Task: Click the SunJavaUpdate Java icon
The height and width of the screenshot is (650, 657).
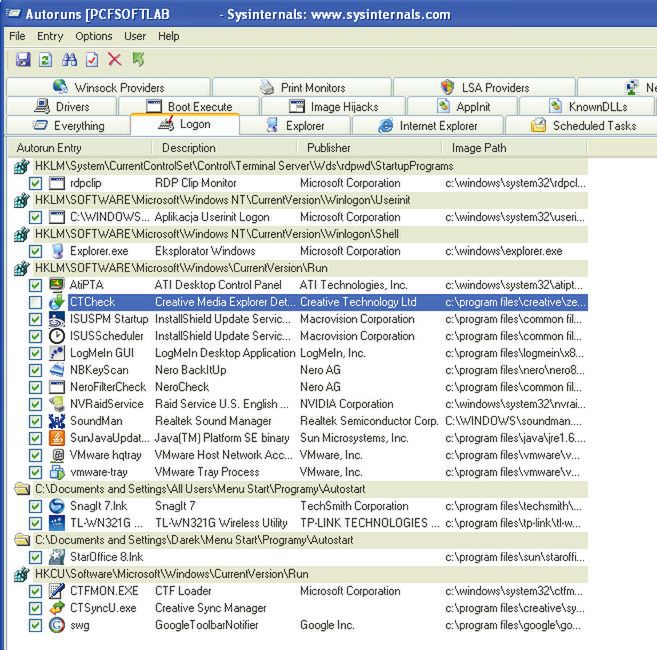Action: [x=57, y=438]
